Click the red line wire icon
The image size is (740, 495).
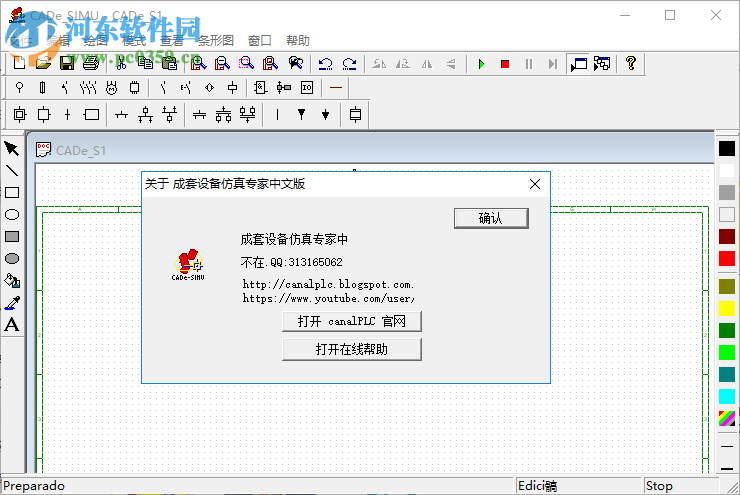tap(336, 88)
